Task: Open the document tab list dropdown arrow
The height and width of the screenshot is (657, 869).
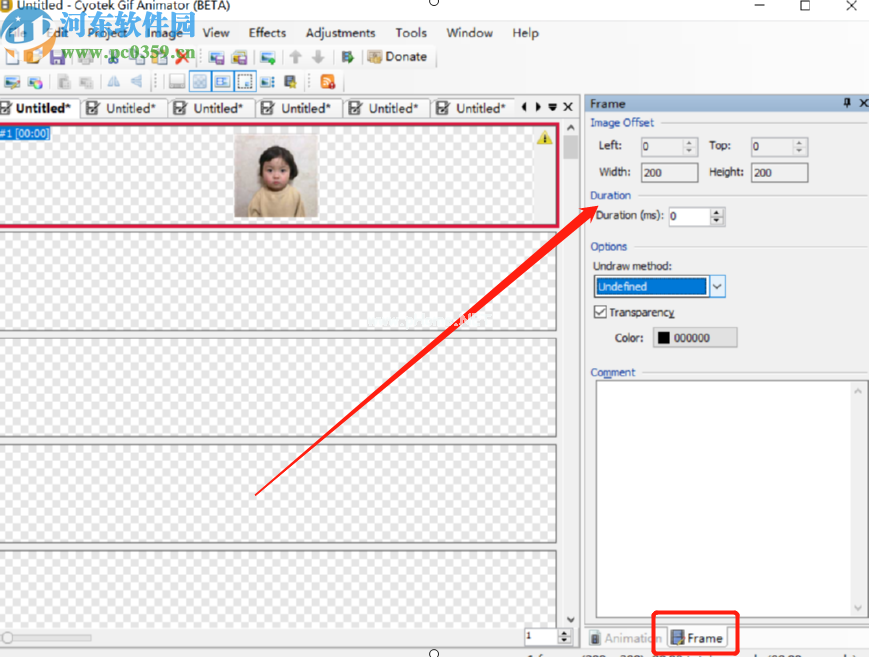Action: tap(552, 107)
